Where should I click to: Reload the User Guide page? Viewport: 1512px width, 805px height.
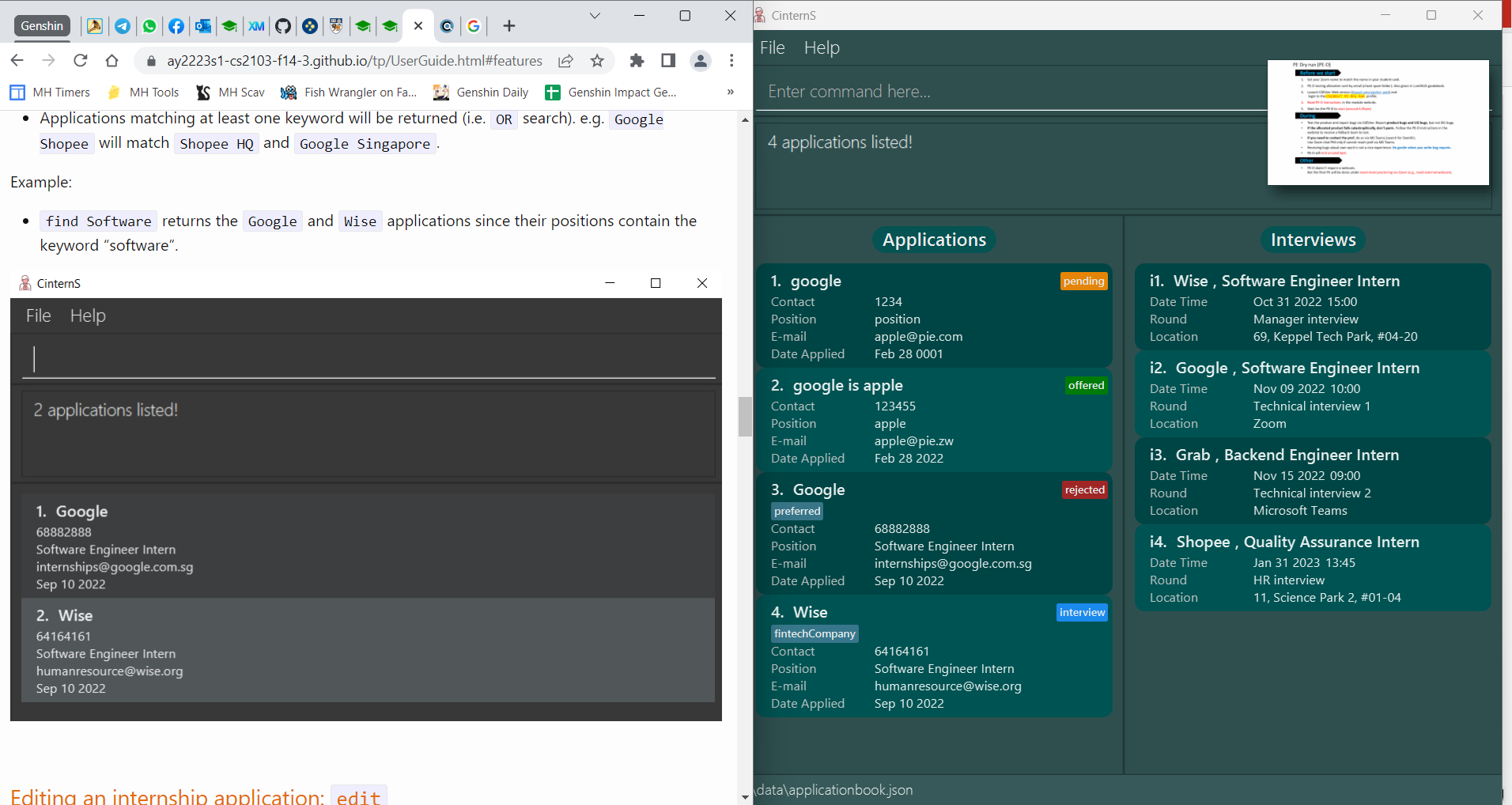coord(81,61)
